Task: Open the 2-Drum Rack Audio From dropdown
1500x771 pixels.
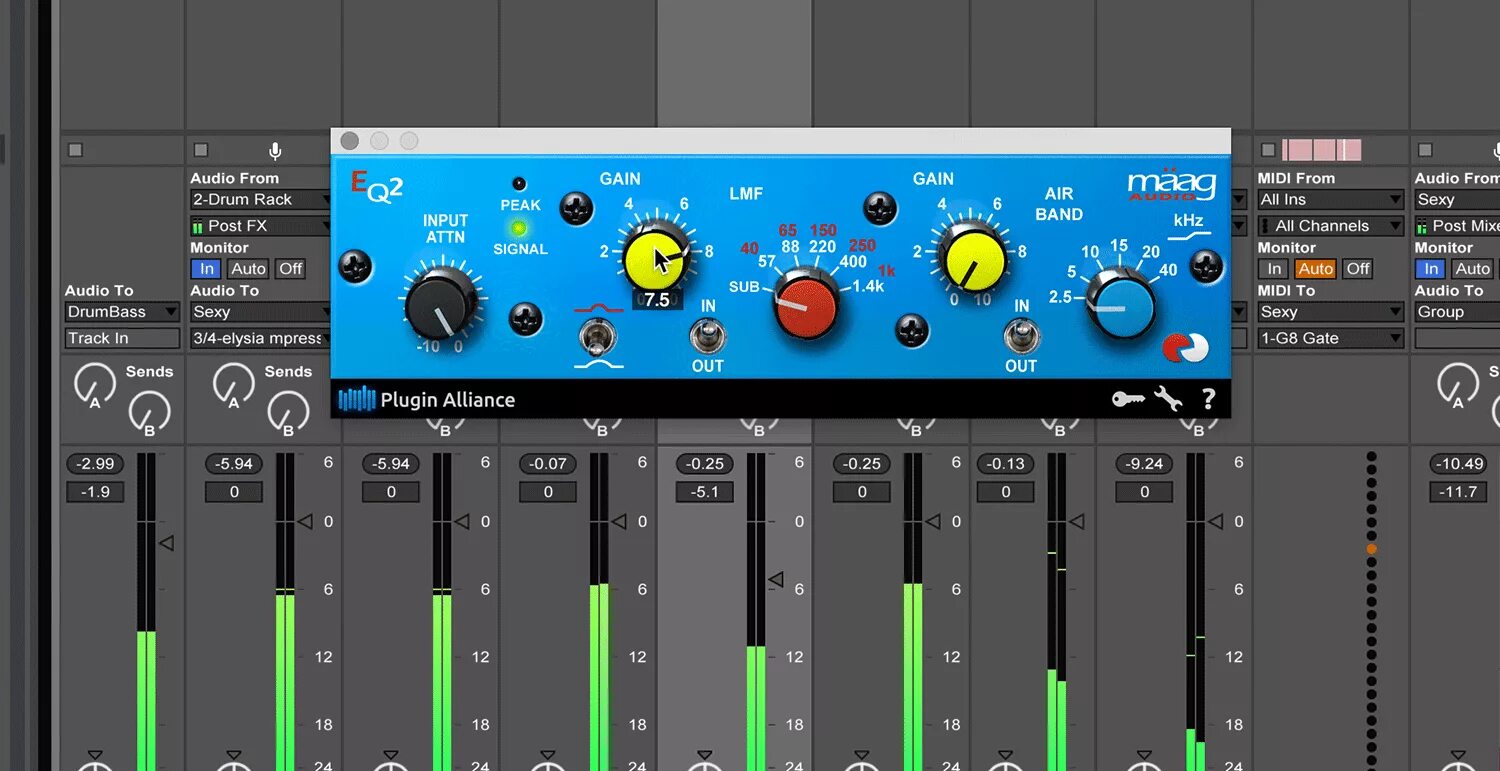Action: 260,199
